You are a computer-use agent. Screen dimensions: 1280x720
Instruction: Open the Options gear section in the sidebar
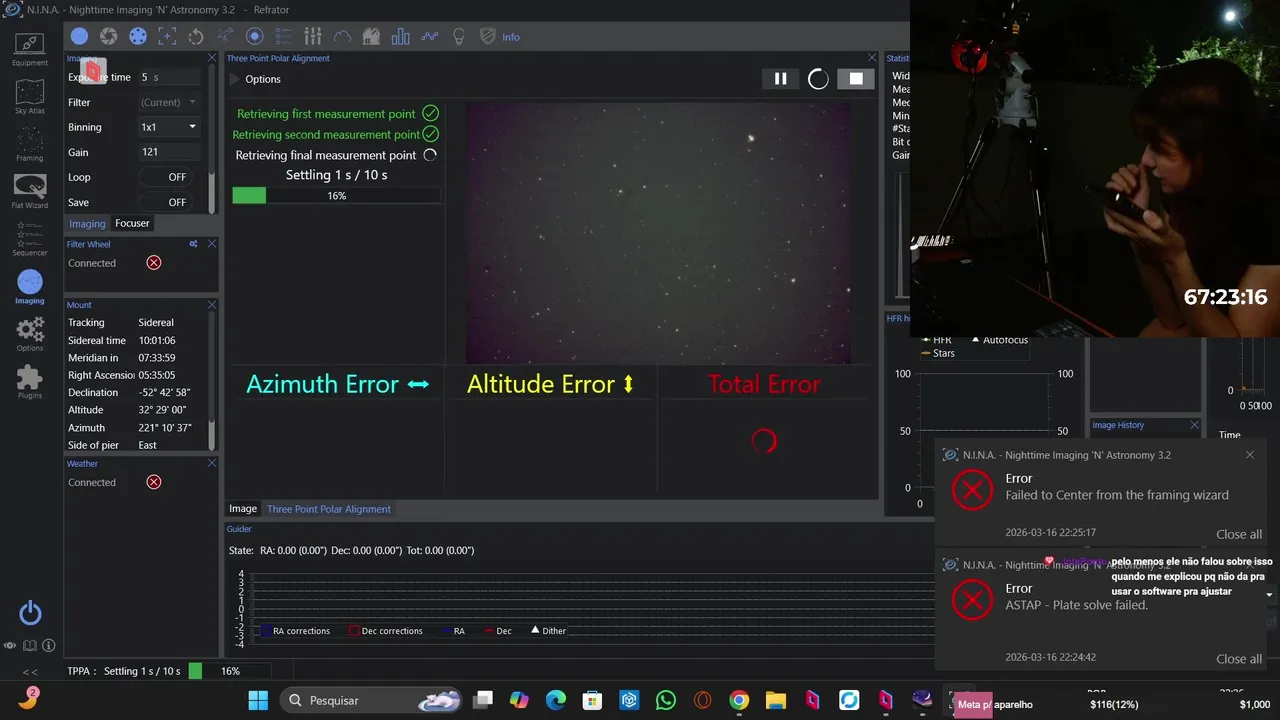click(30, 334)
